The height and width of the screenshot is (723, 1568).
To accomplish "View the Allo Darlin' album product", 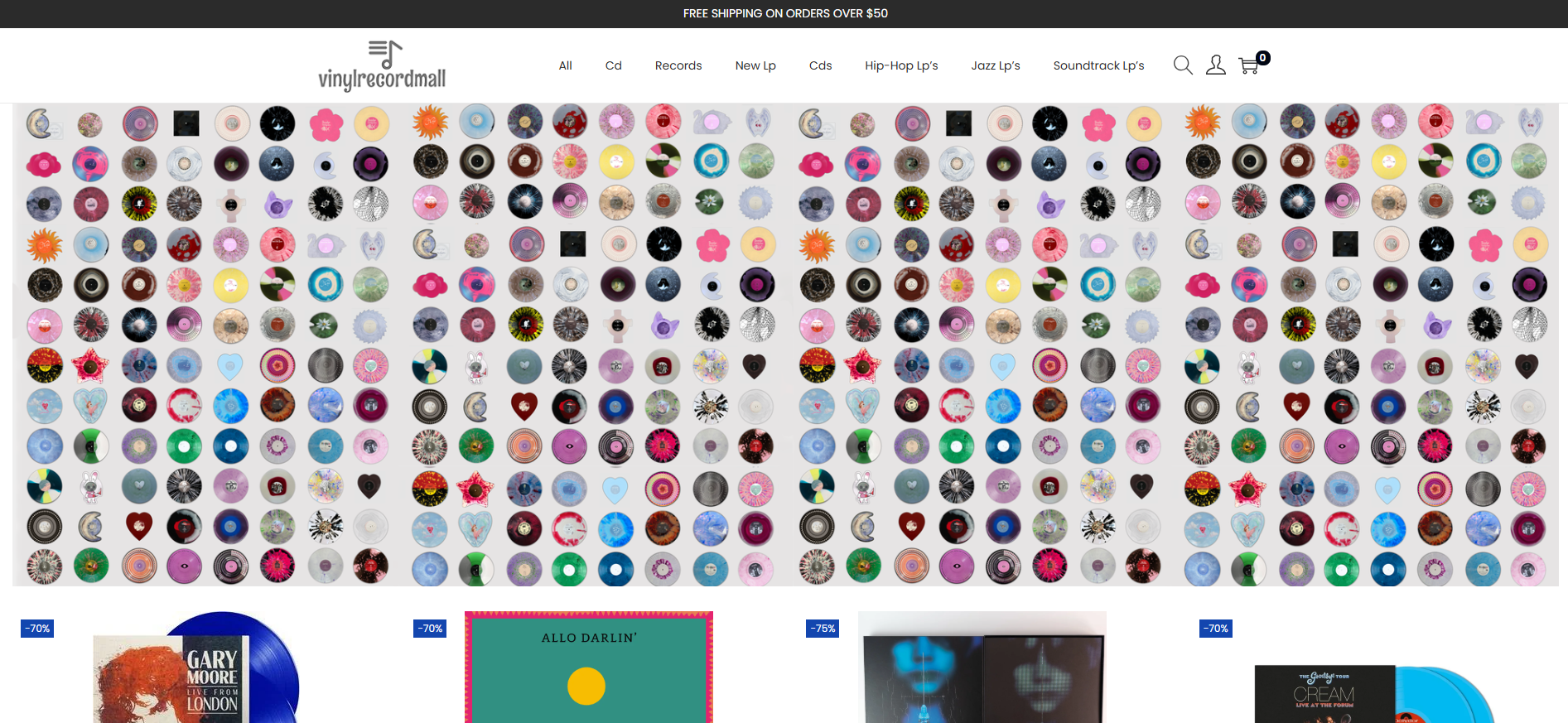I will click(588, 669).
